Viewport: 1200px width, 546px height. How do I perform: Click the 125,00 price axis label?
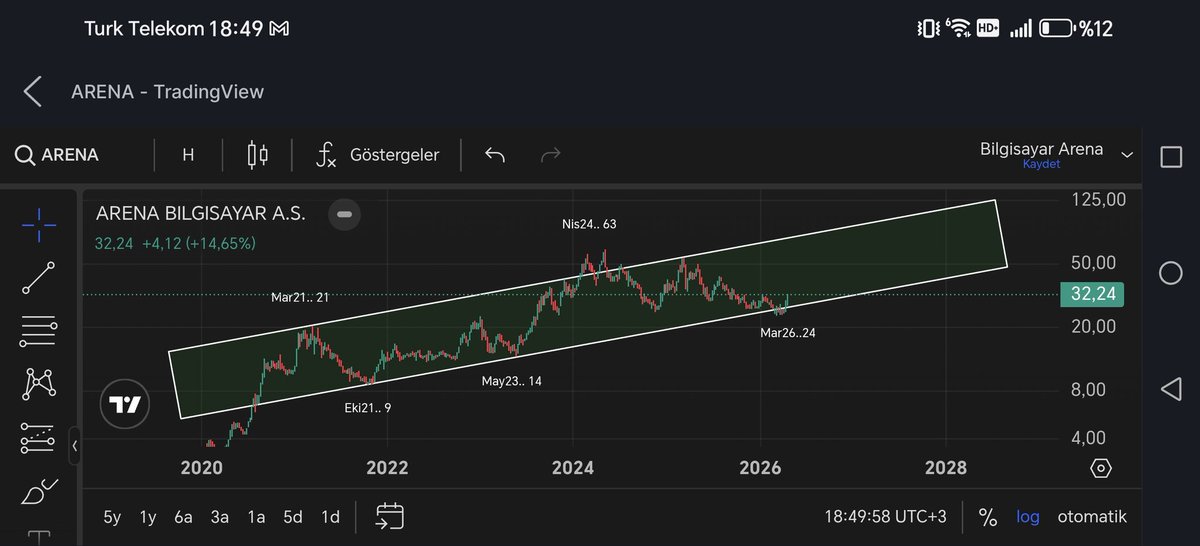tap(1100, 199)
